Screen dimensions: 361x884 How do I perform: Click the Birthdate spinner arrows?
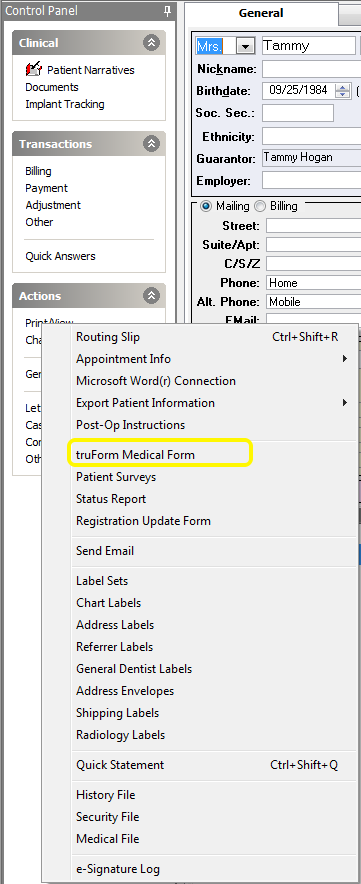tap(343, 91)
